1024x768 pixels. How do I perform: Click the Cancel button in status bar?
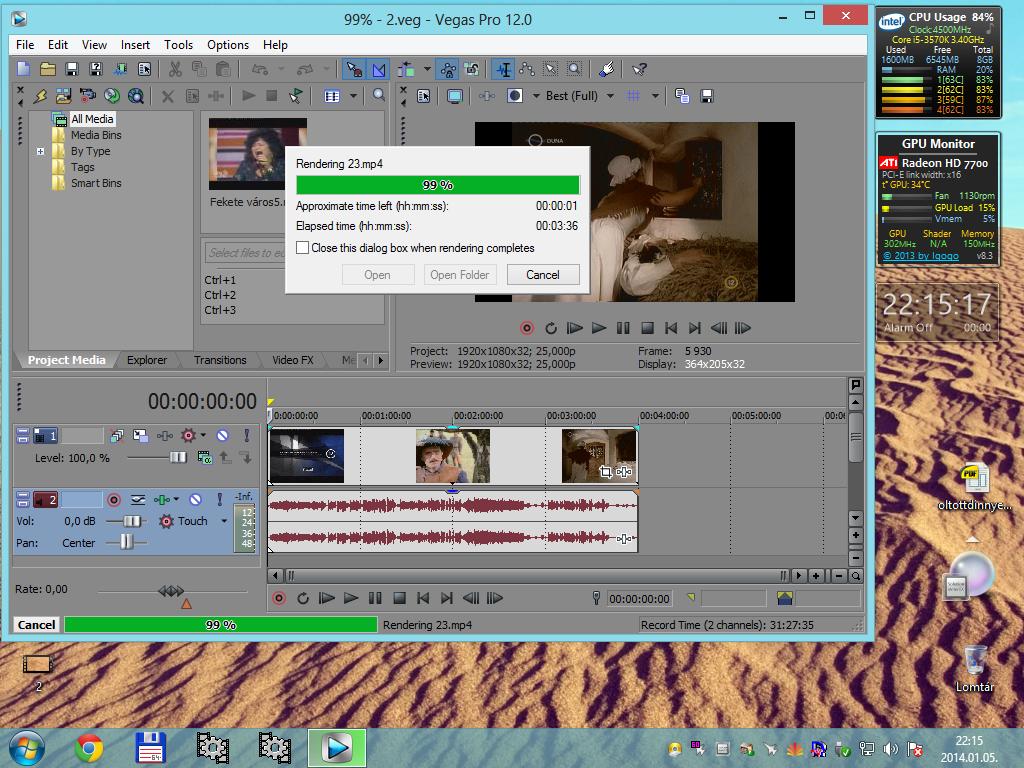click(37, 625)
